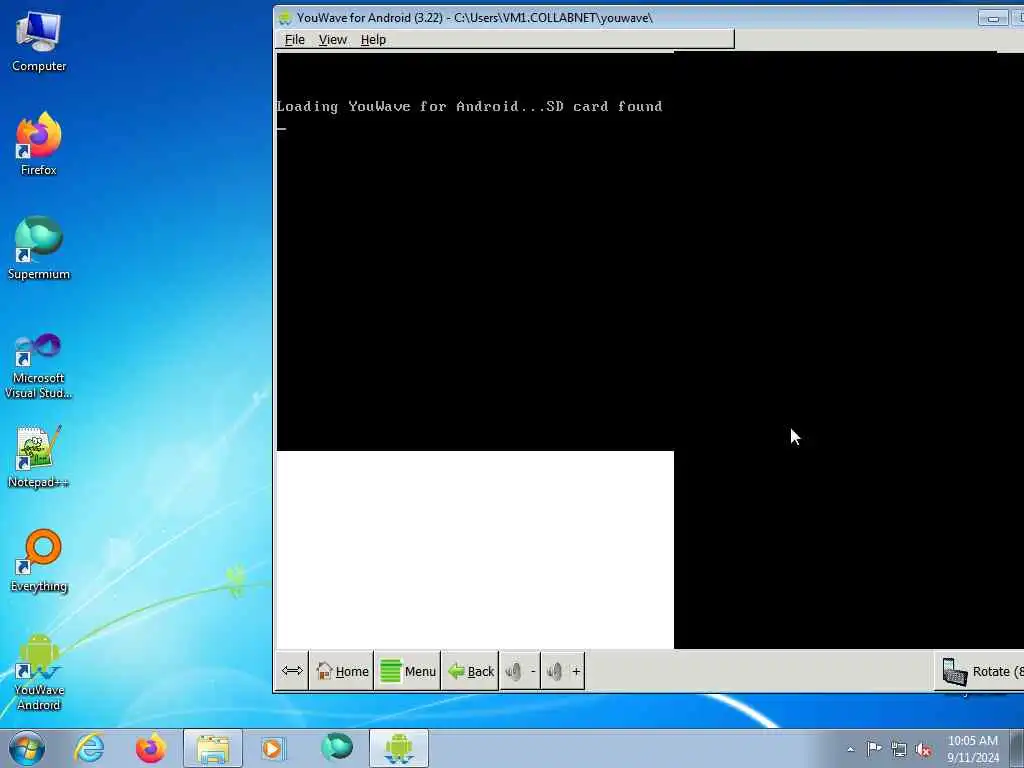Open Windows Explorer from the taskbar

coord(213,748)
